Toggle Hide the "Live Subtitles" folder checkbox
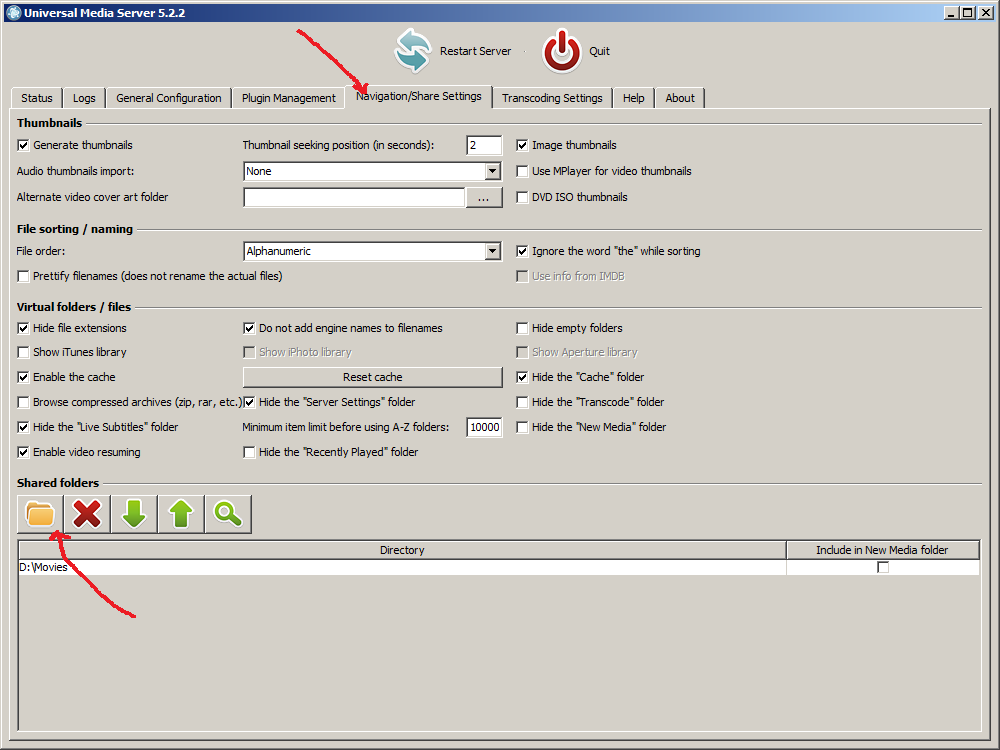 click(24, 427)
